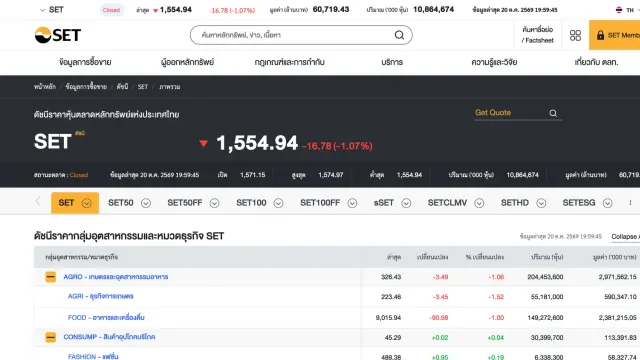The width and height of the screenshot is (640, 360).
Task: Click the CONSUMP volume 30,399,700
Action: pos(547,338)
